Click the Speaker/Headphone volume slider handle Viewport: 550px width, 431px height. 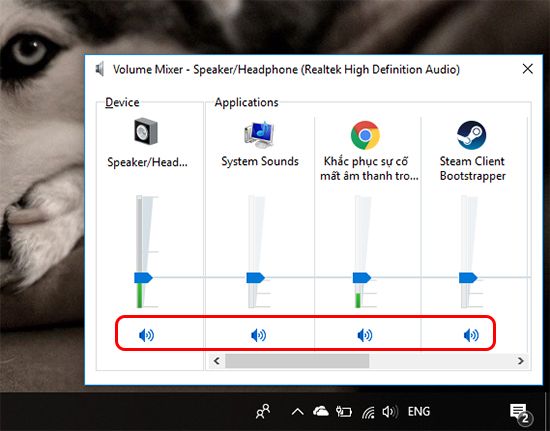pos(143,278)
